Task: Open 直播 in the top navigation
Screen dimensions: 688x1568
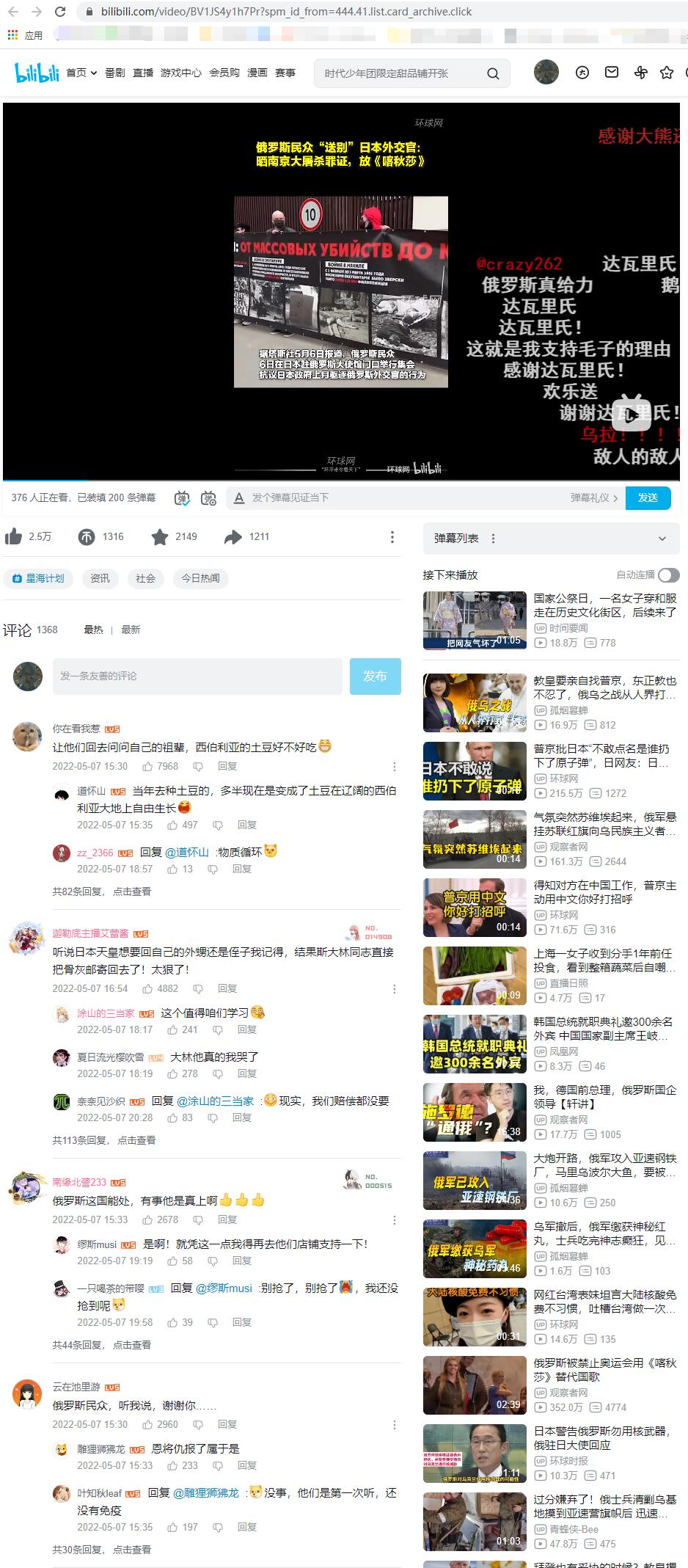Action: point(143,73)
